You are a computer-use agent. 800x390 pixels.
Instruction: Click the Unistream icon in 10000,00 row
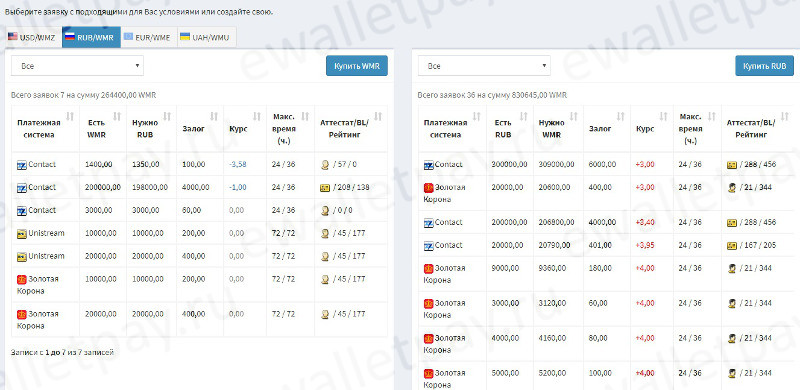(x=21, y=234)
